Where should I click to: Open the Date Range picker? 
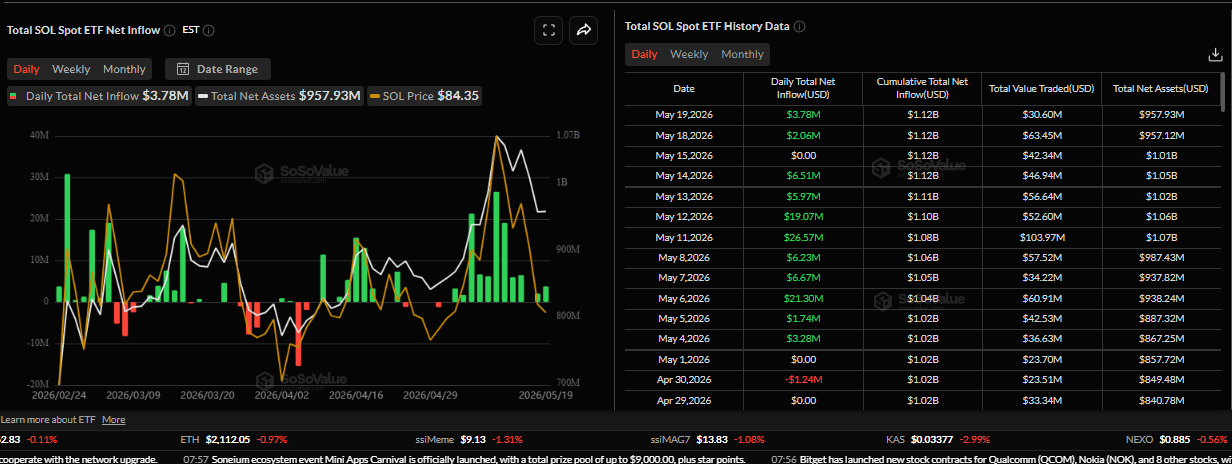[217, 69]
